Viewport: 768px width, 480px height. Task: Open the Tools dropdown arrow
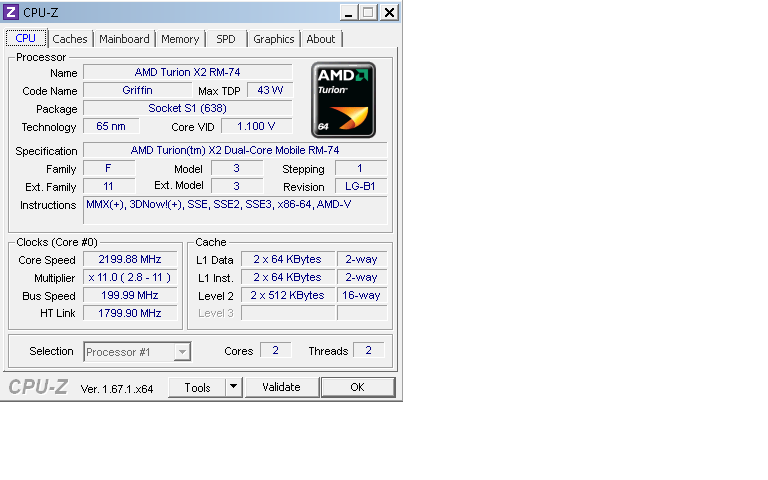[233, 387]
